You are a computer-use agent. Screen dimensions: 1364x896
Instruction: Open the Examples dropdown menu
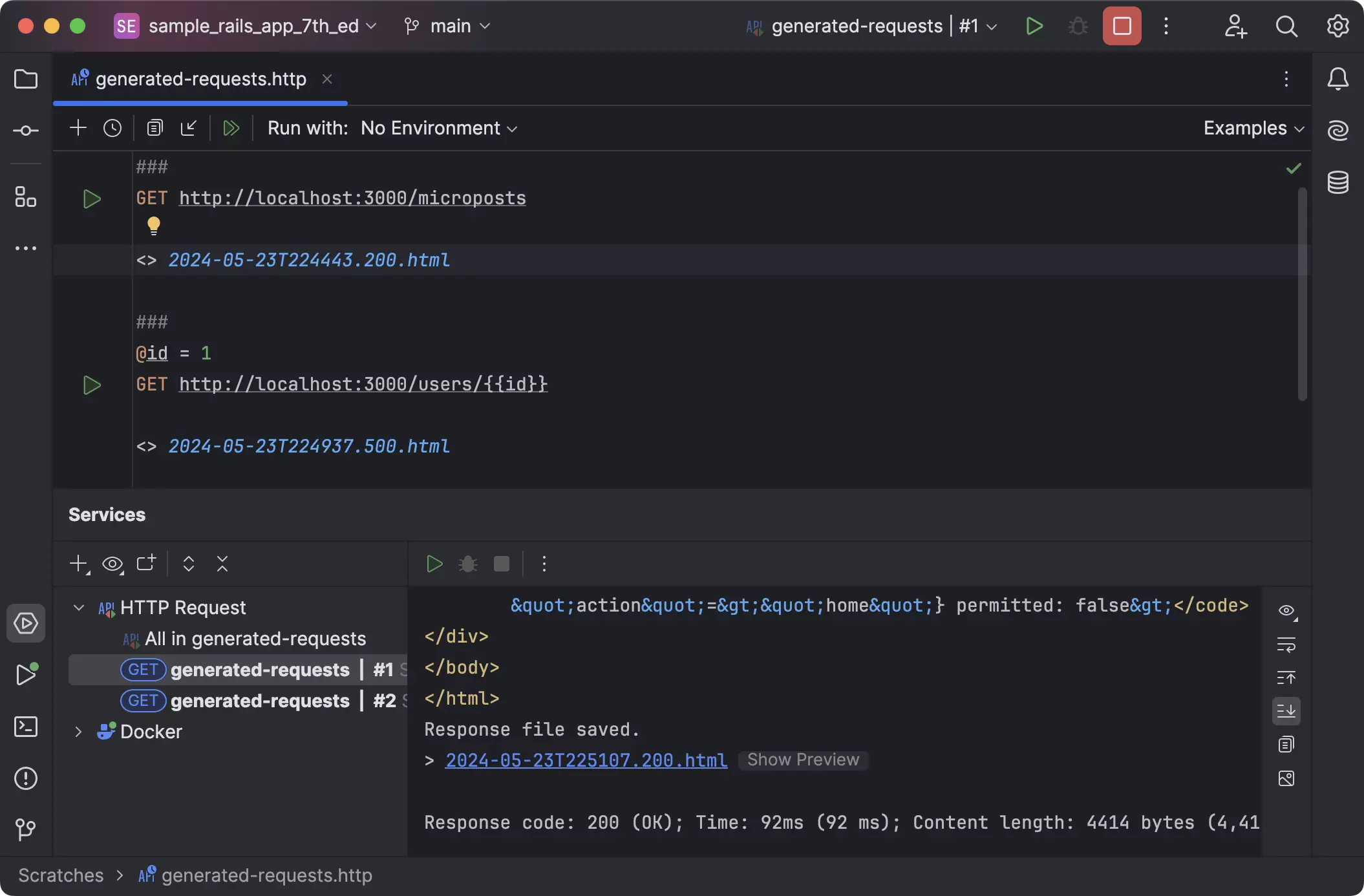(x=1253, y=128)
